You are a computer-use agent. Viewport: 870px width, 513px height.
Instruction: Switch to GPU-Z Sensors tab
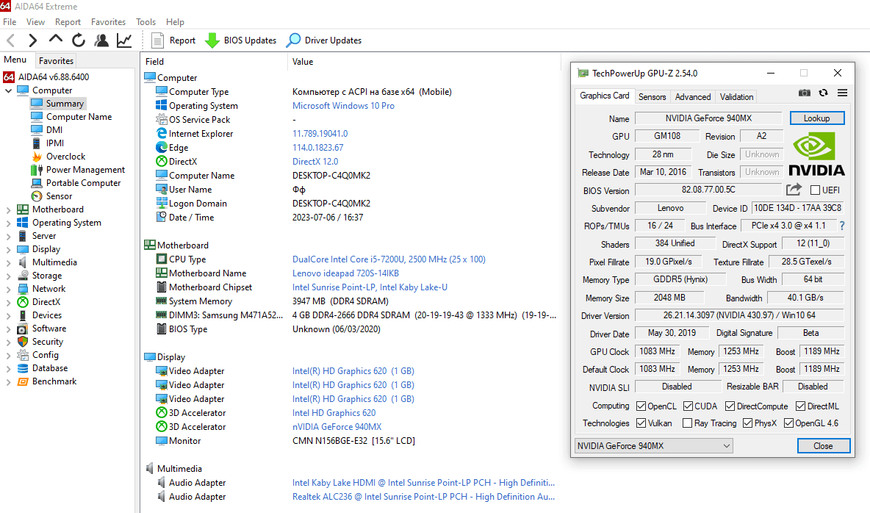click(652, 96)
